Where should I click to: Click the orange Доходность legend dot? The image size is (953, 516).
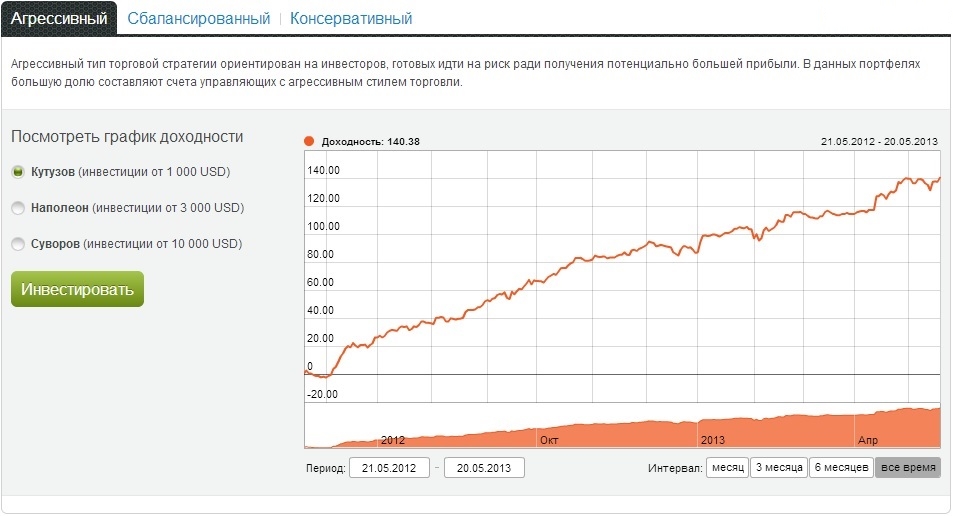(x=309, y=141)
